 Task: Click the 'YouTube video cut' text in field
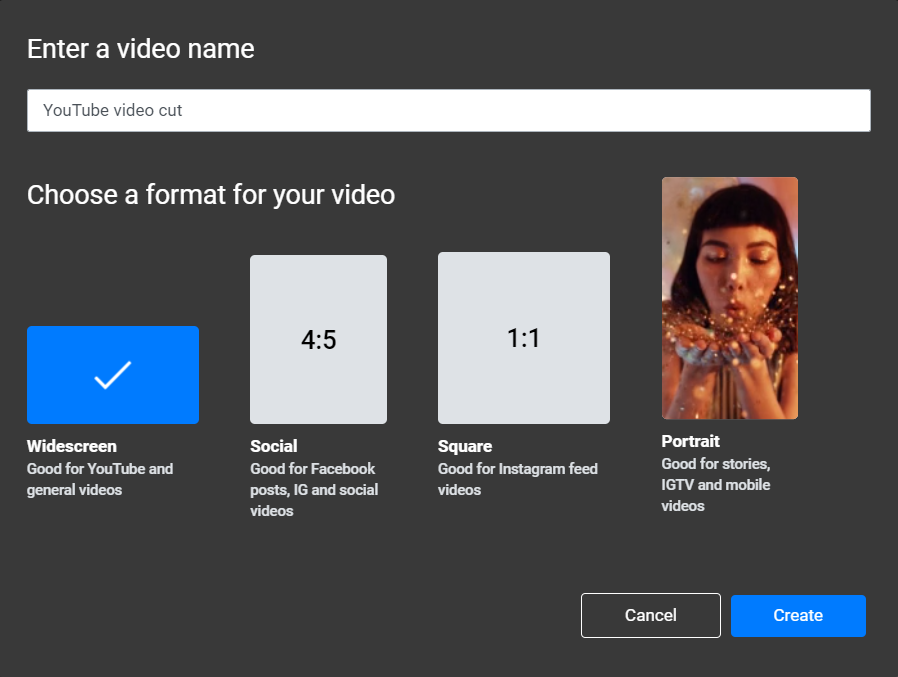[113, 110]
